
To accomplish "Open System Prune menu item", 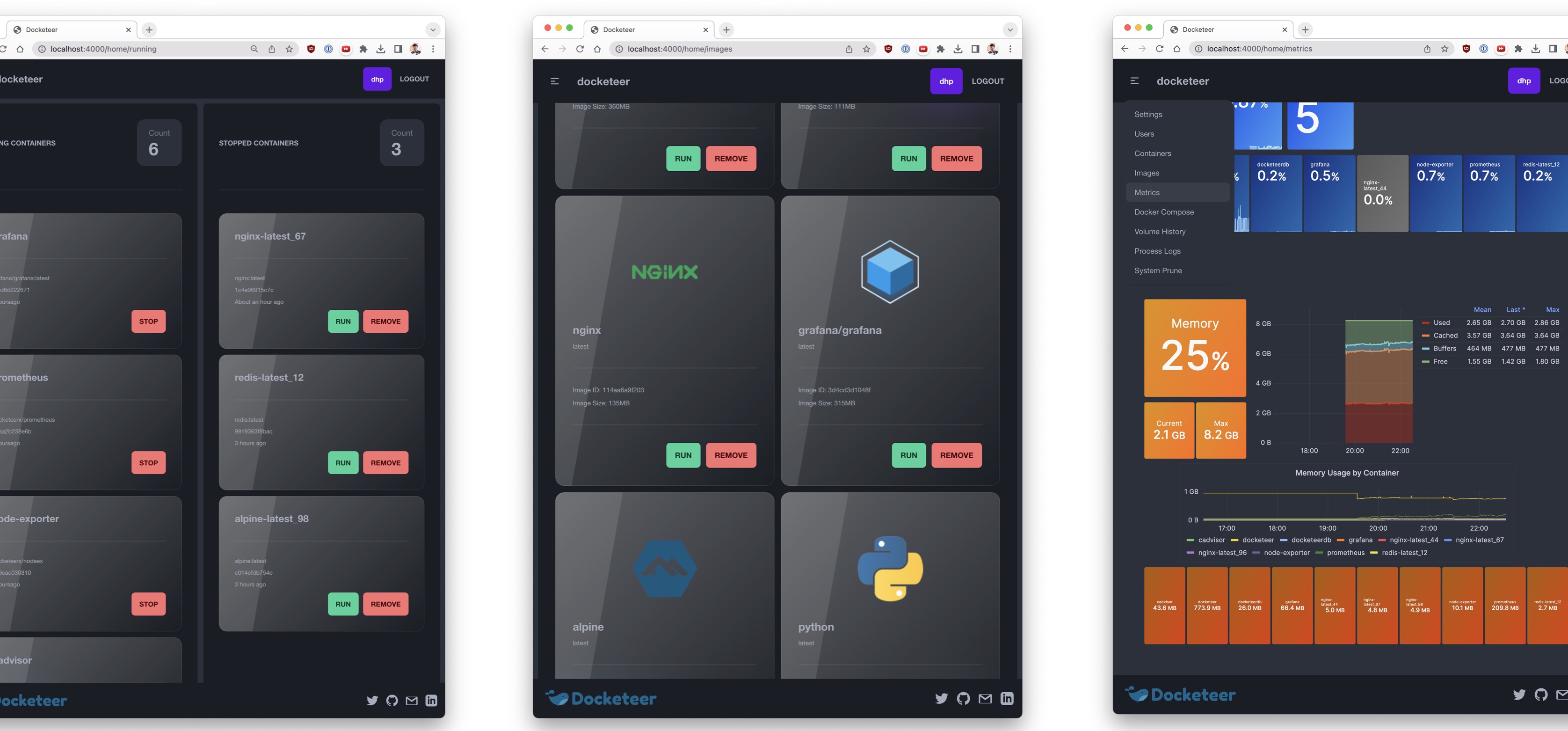I will [x=1158, y=270].
